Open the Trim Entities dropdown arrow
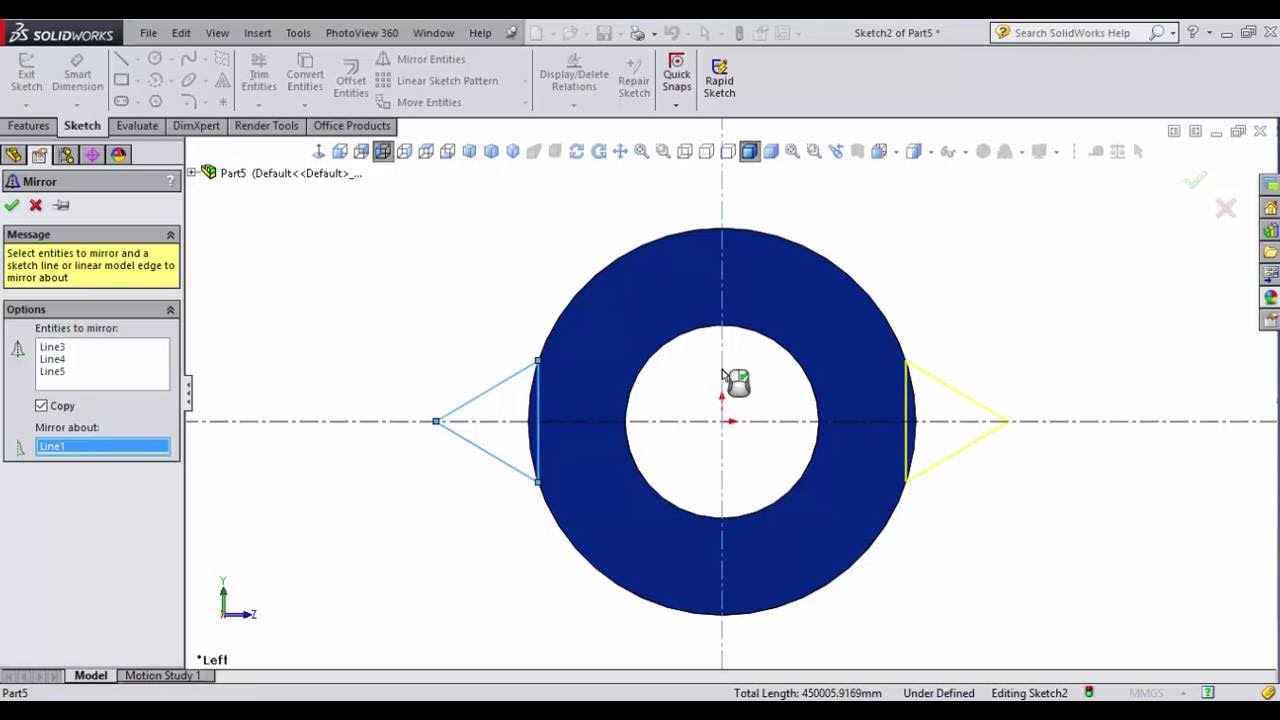1280x720 pixels. (x=259, y=104)
